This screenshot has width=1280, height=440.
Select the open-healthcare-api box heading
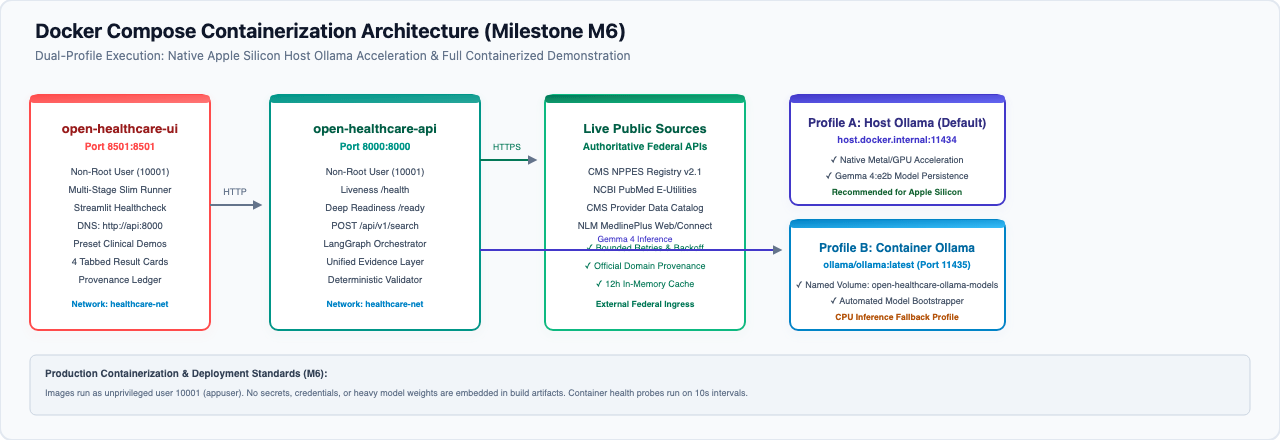(x=375, y=129)
